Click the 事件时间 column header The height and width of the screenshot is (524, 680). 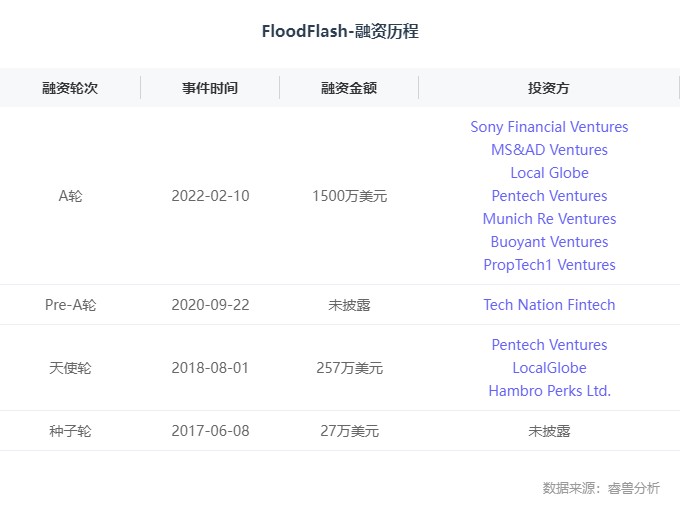pyautogui.click(x=209, y=88)
